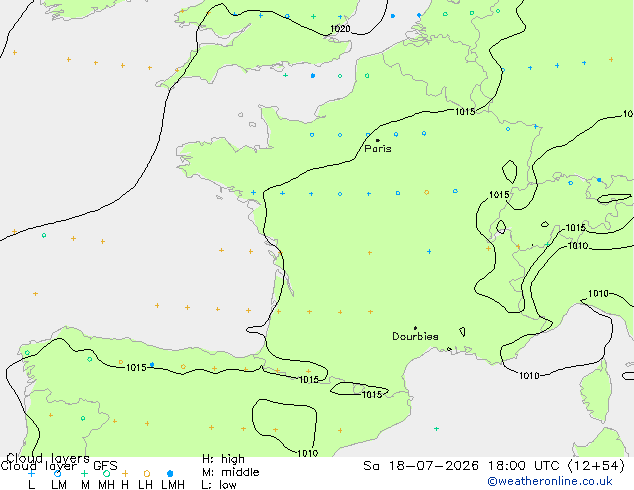
Task: Click the 18:00 UTC (12+54) time text
Action: point(556,466)
